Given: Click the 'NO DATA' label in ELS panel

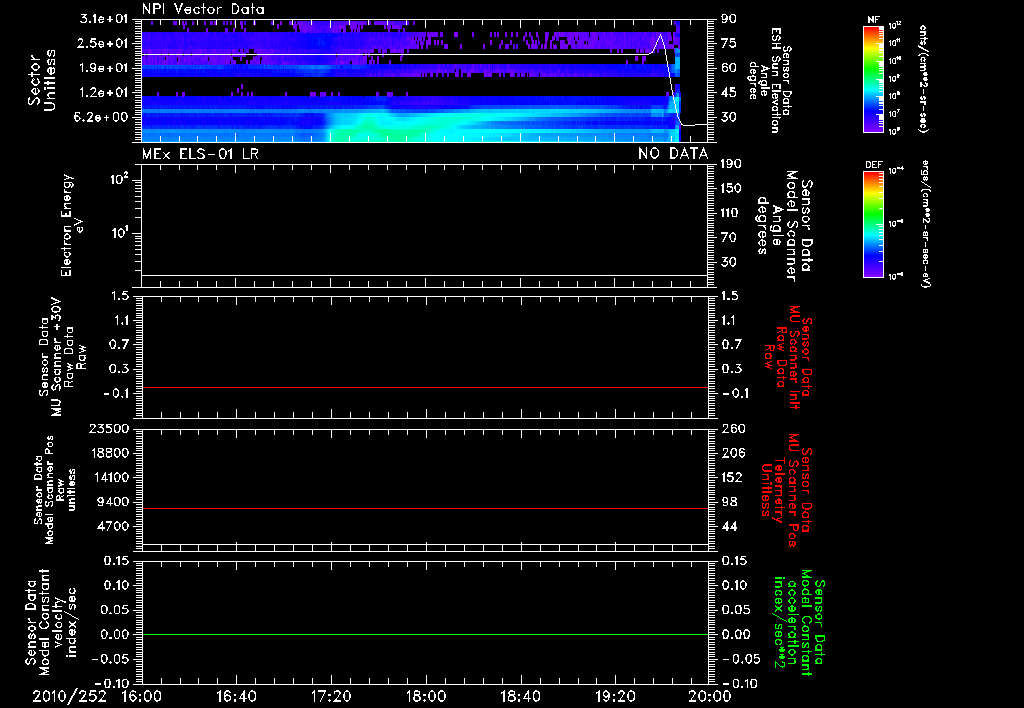Looking at the screenshot, I should point(673,153).
